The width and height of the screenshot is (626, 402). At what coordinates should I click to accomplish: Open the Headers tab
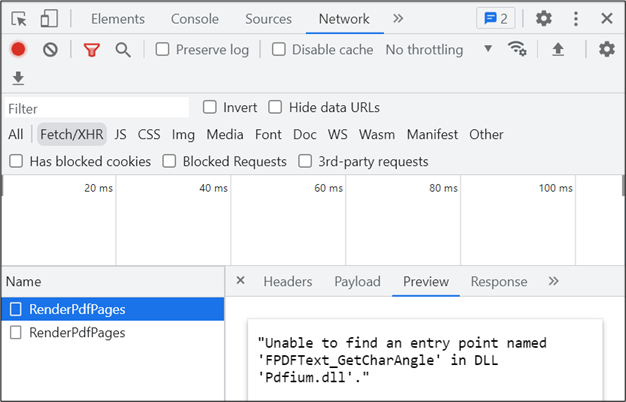pyautogui.click(x=288, y=282)
